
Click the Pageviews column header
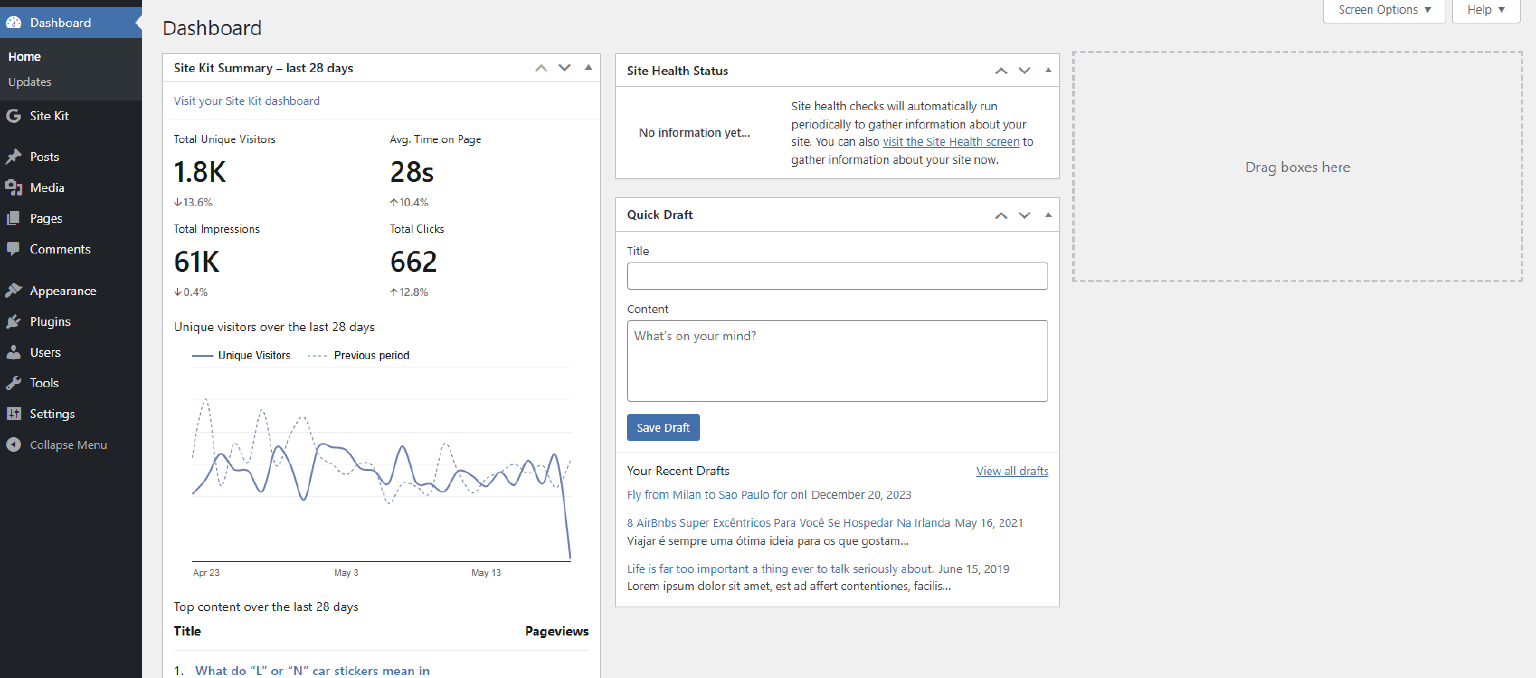pyautogui.click(x=557, y=631)
